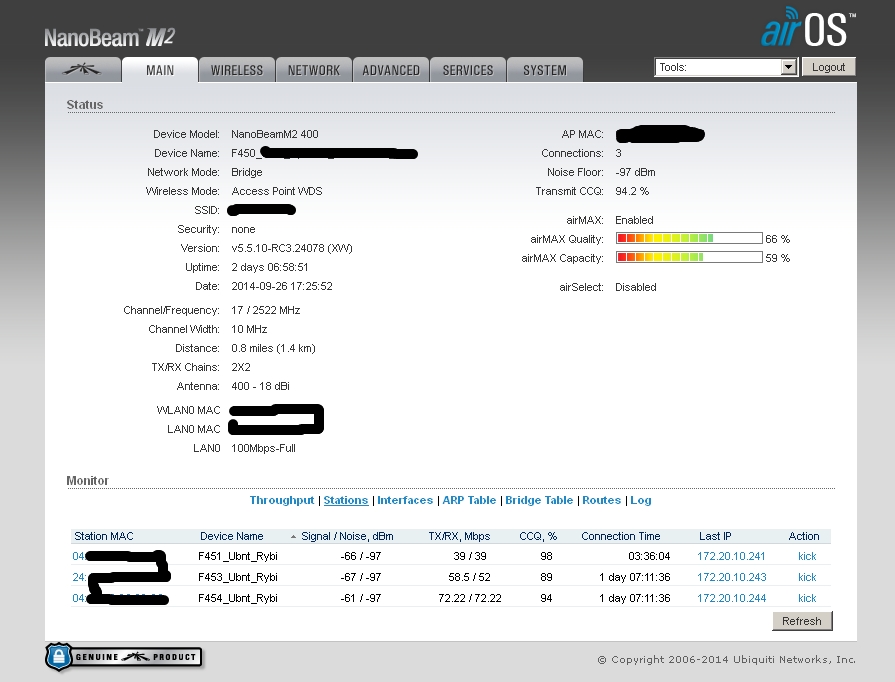
Task: Click the Refresh button
Action: 802,621
